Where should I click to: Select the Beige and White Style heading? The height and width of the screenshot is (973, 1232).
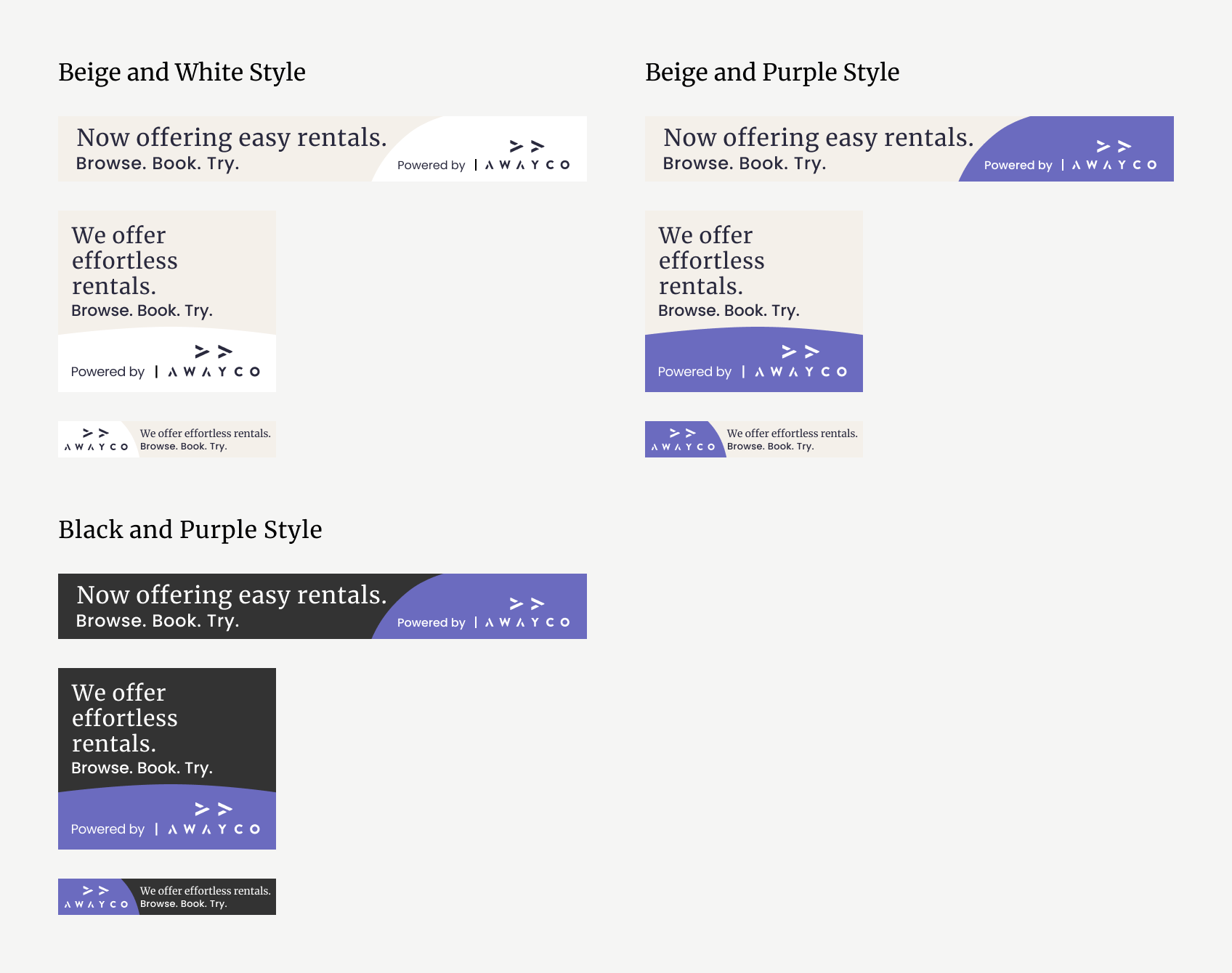(x=182, y=73)
